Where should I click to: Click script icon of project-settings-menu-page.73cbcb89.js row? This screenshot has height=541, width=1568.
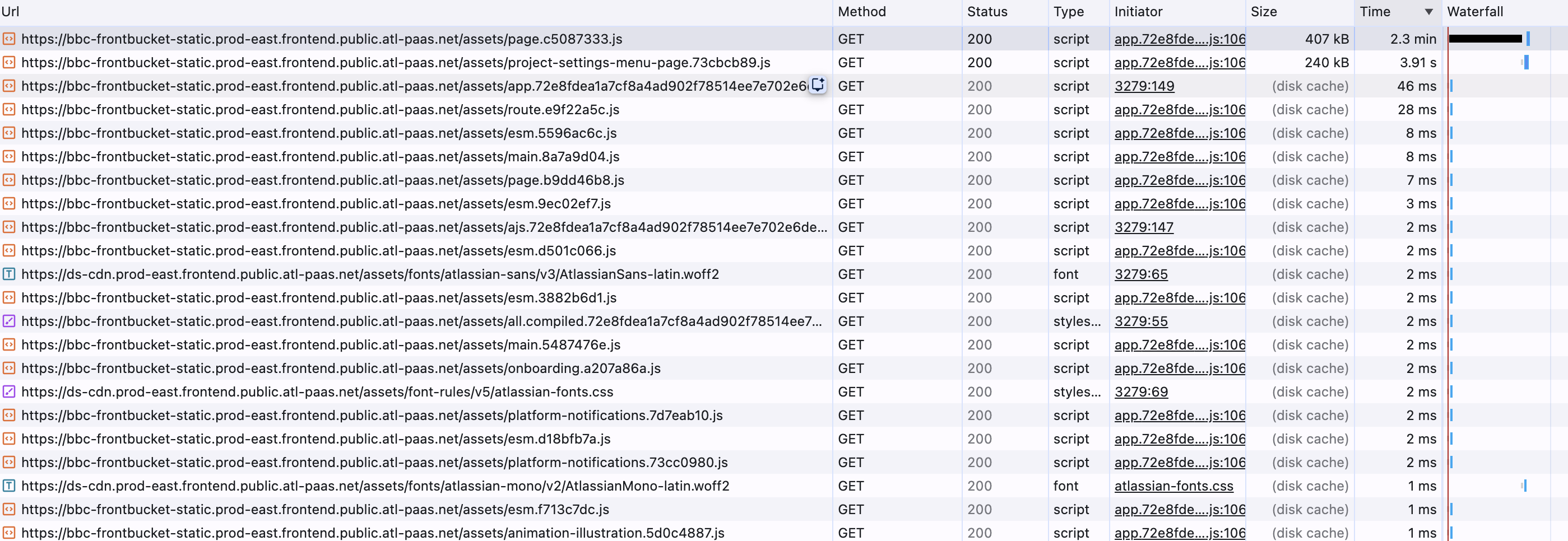pos(8,62)
